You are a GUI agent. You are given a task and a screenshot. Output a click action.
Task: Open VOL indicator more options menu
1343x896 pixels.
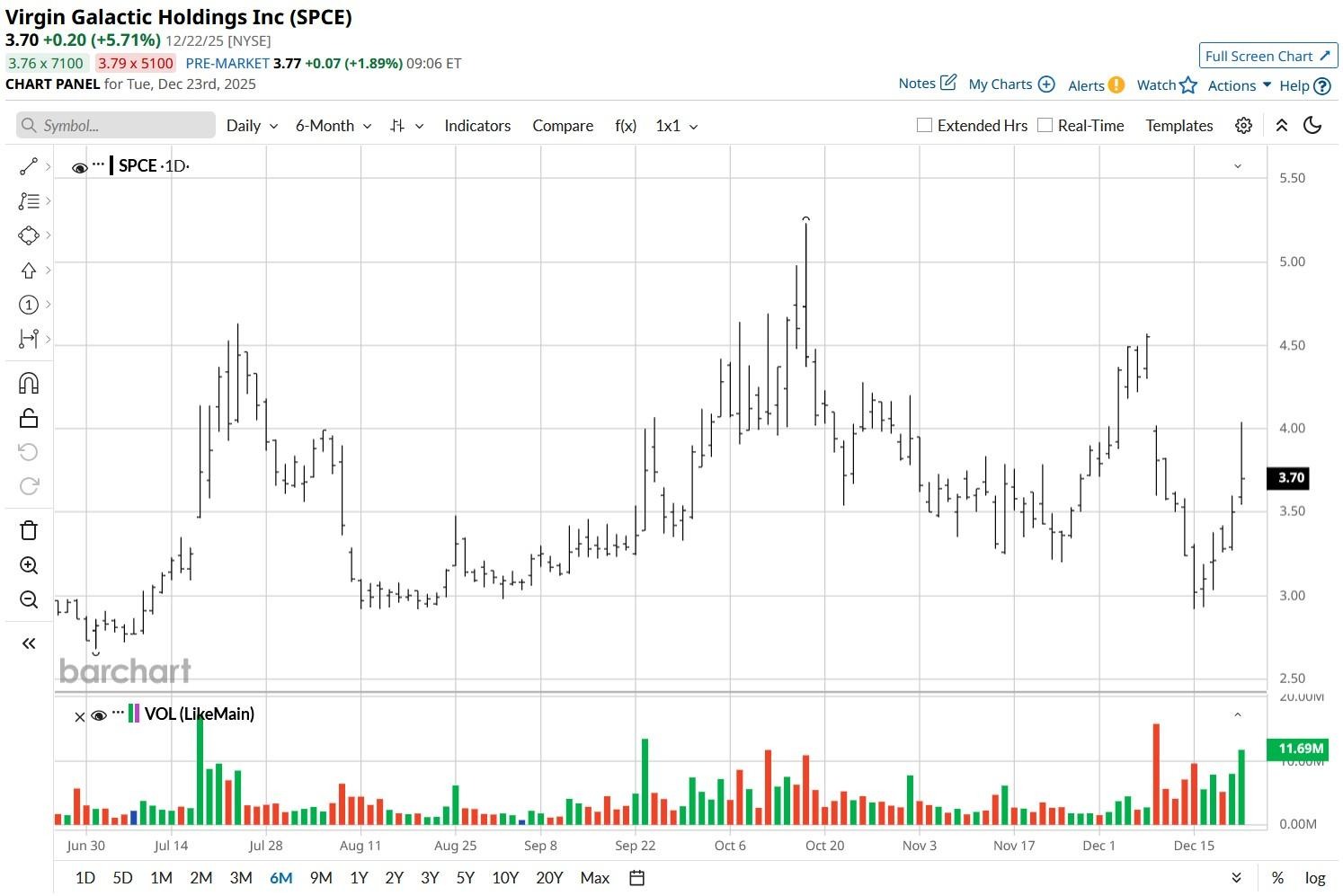click(x=118, y=712)
